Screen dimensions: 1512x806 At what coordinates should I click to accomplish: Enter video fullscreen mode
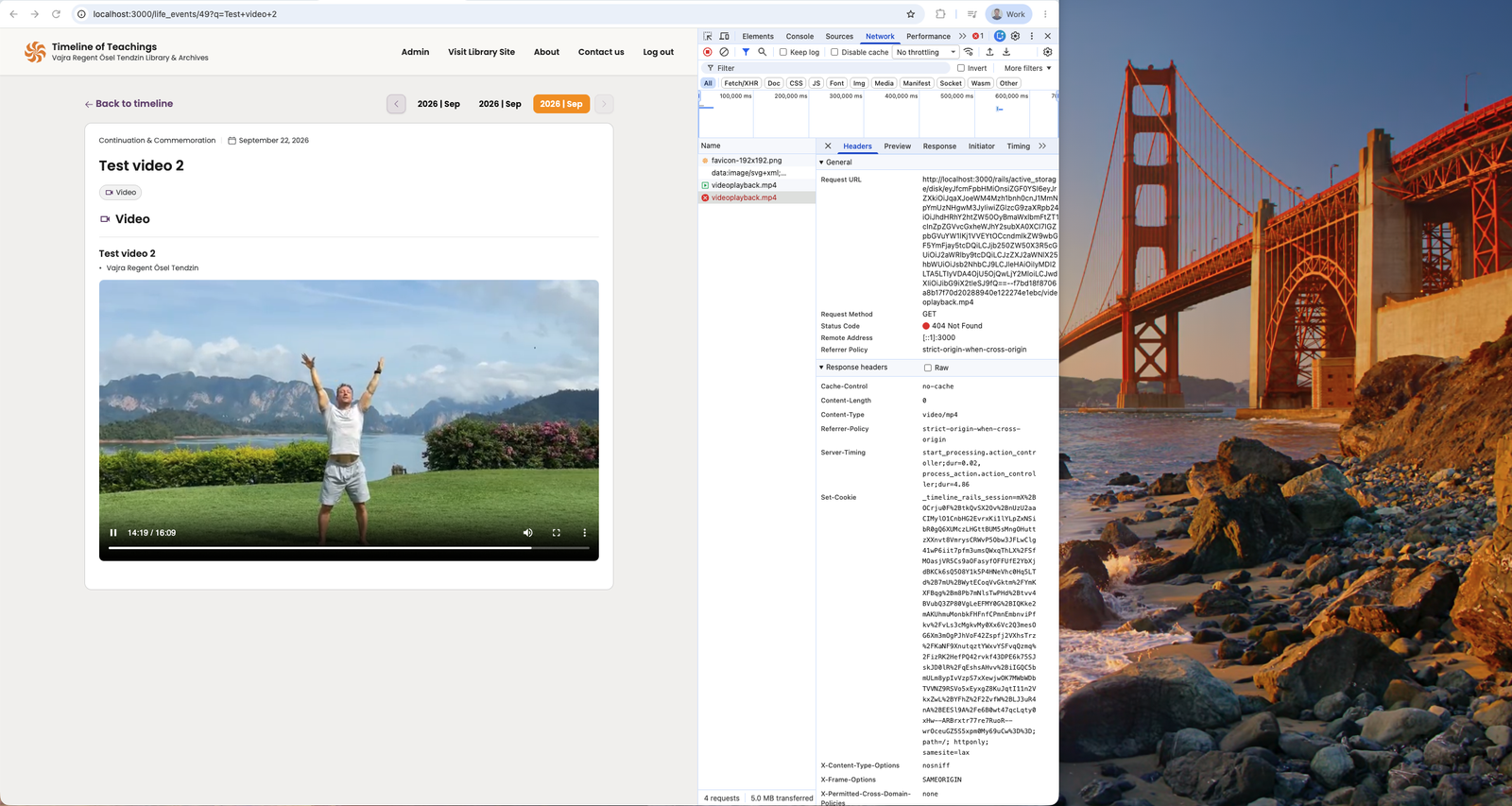(x=557, y=533)
